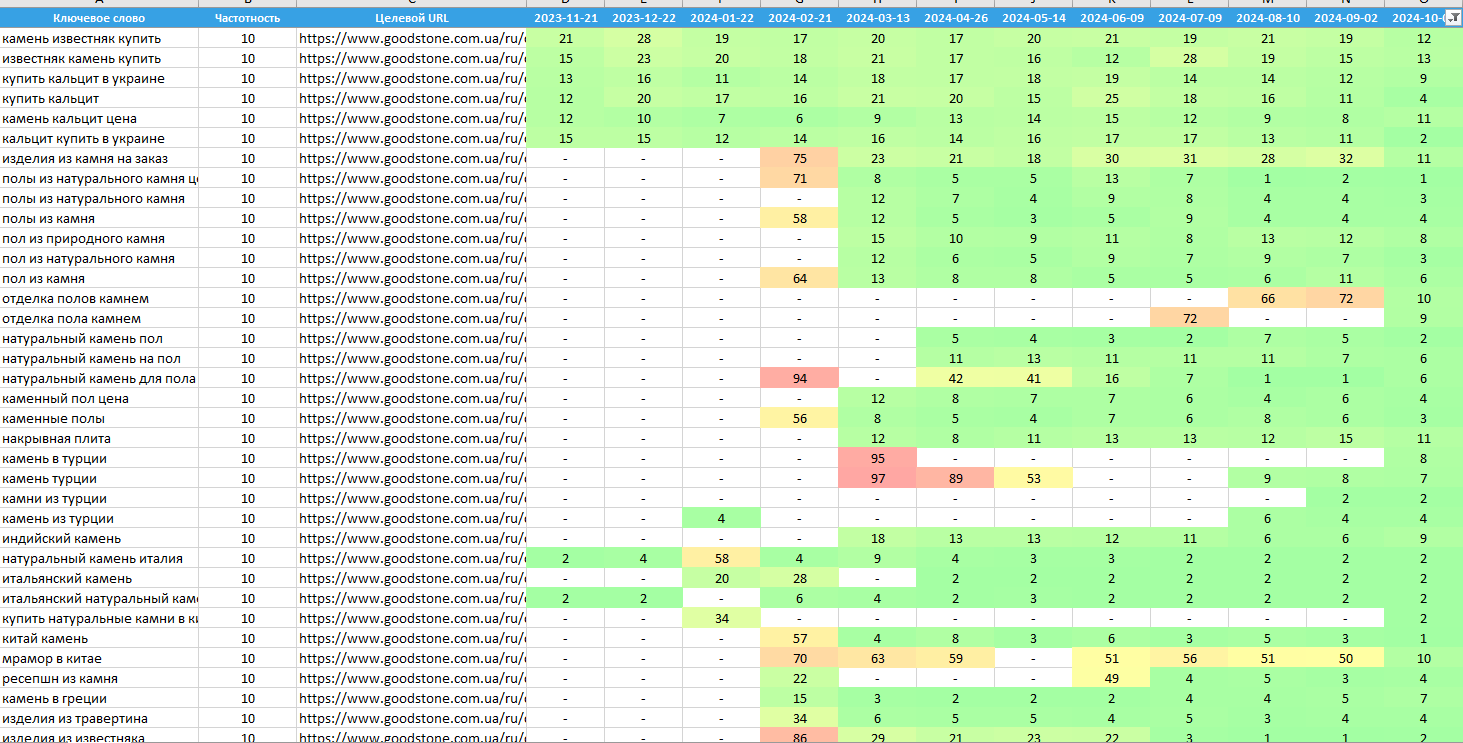Select the 2024-06-09 date column header
This screenshot has height=743, width=1463.
(x=1111, y=18)
